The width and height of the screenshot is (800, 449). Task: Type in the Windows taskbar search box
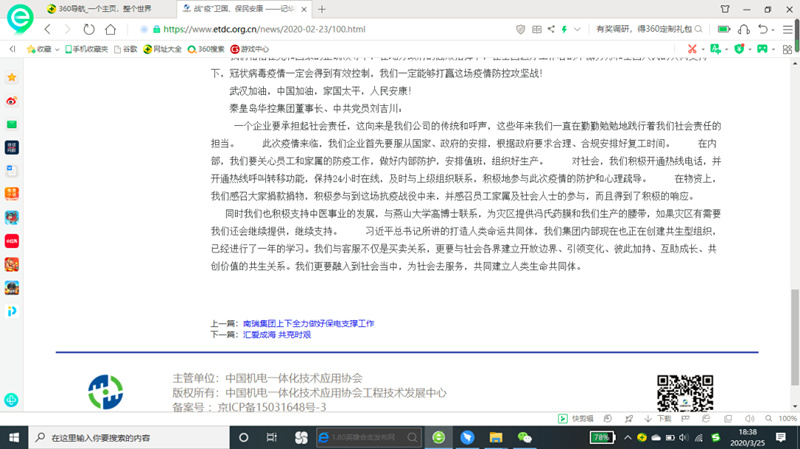click(120, 438)
